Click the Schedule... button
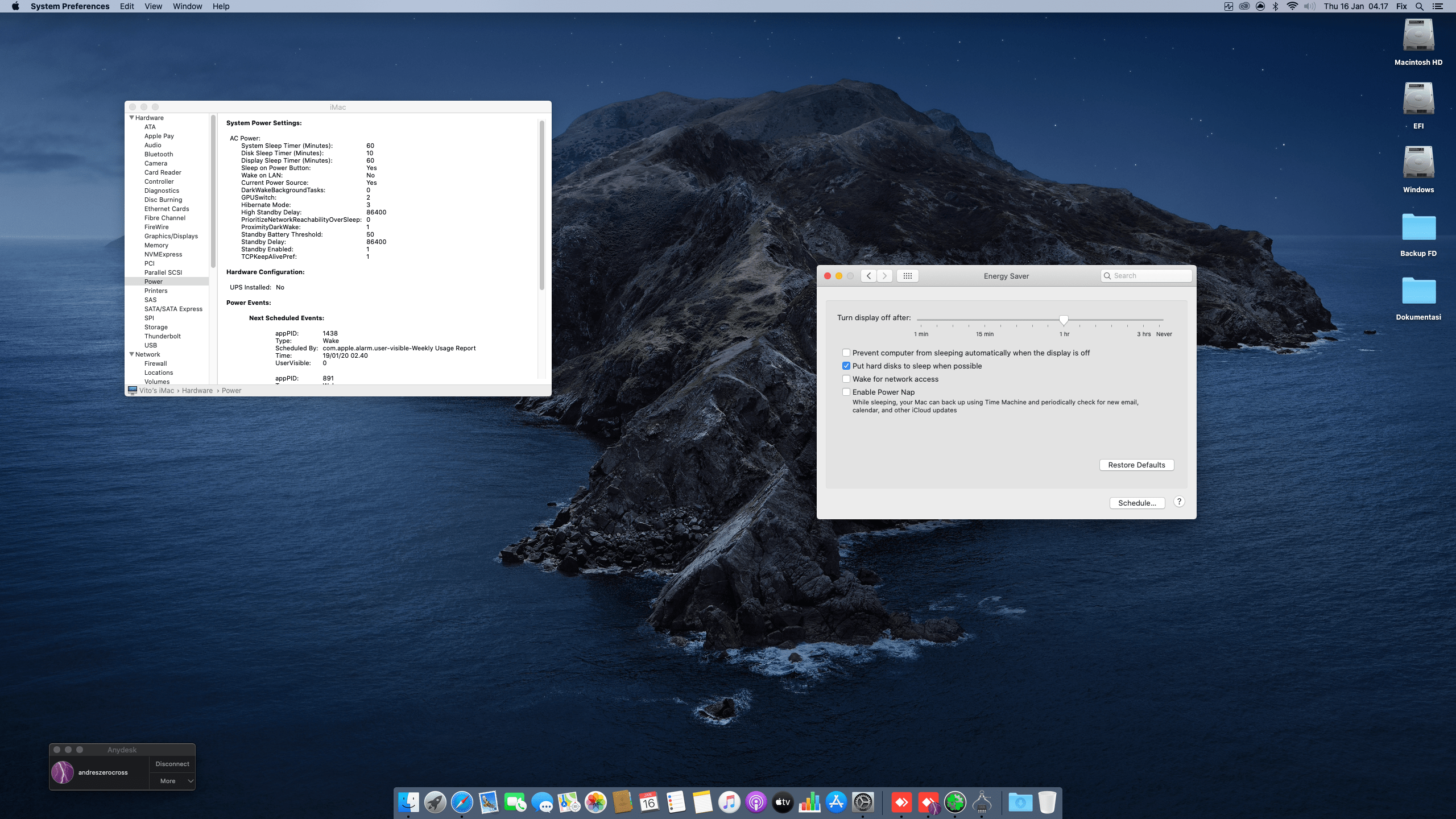This screenshot has height=819, width=1456. coord(1136,503)
